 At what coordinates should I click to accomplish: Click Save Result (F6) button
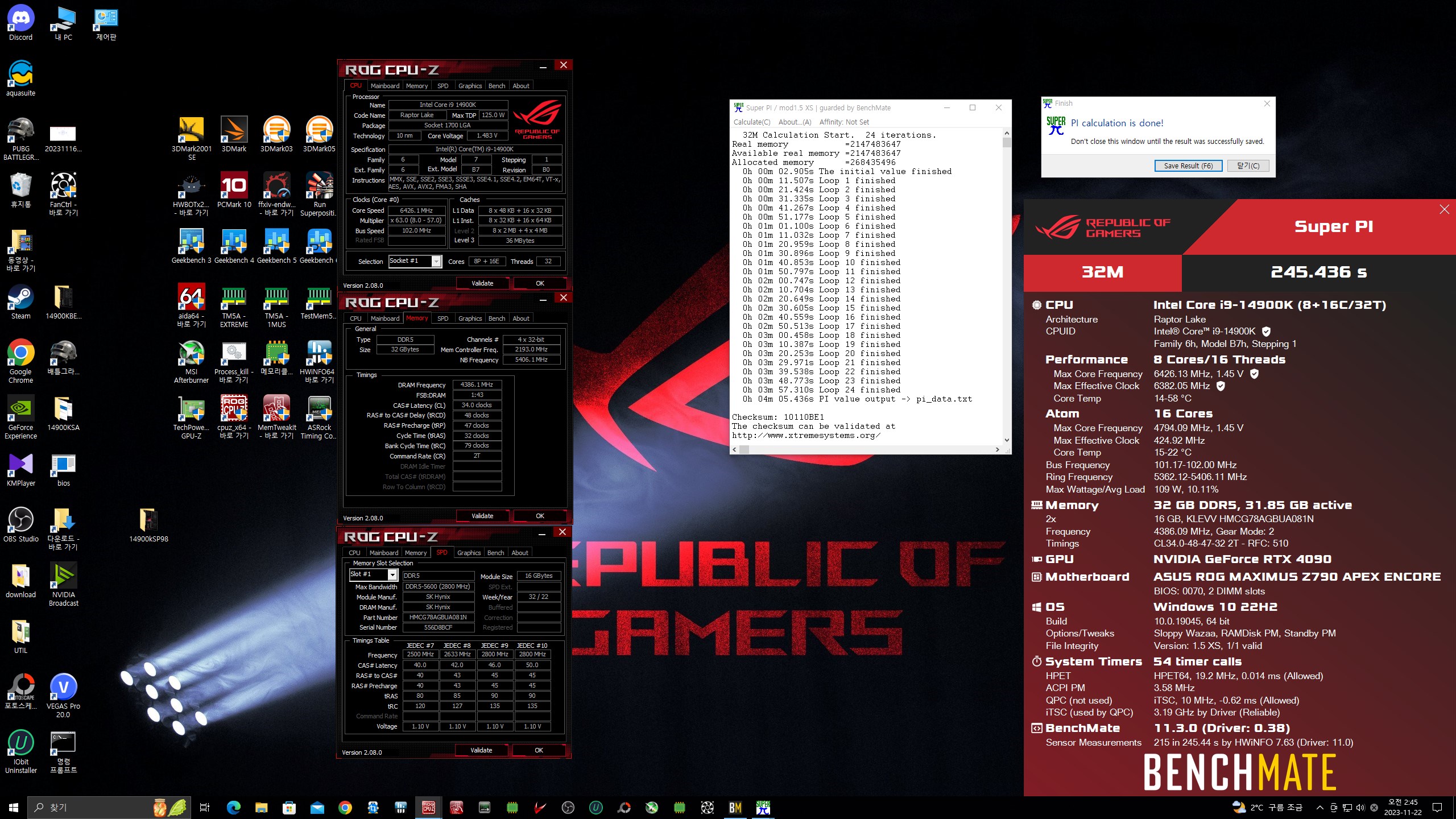click(1188, 166)
